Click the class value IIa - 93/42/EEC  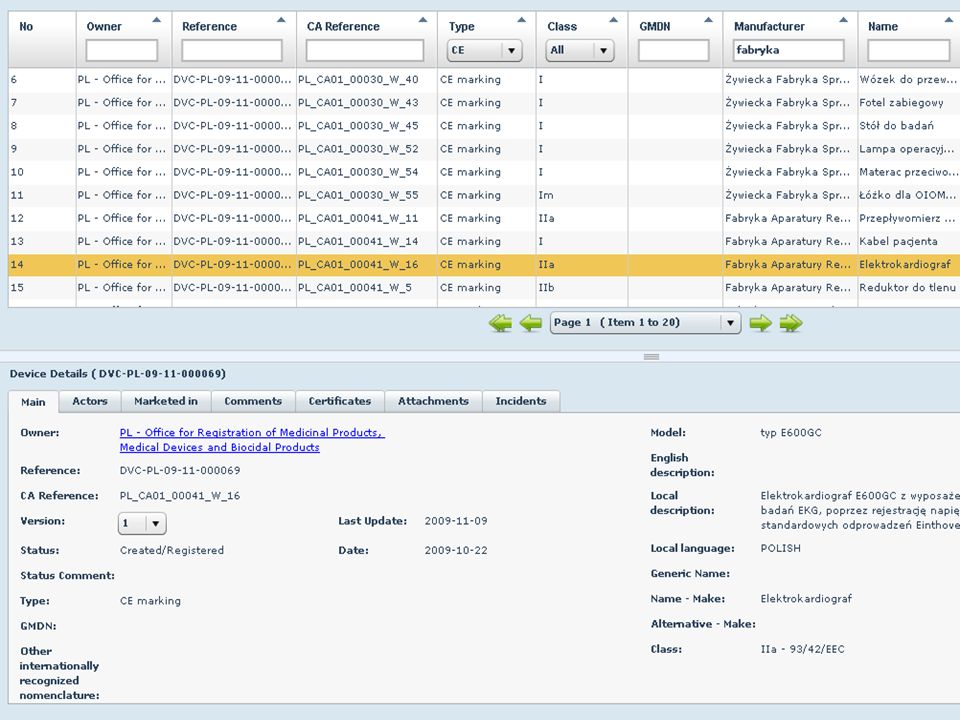pyautogui.click(x=803, y=649)
